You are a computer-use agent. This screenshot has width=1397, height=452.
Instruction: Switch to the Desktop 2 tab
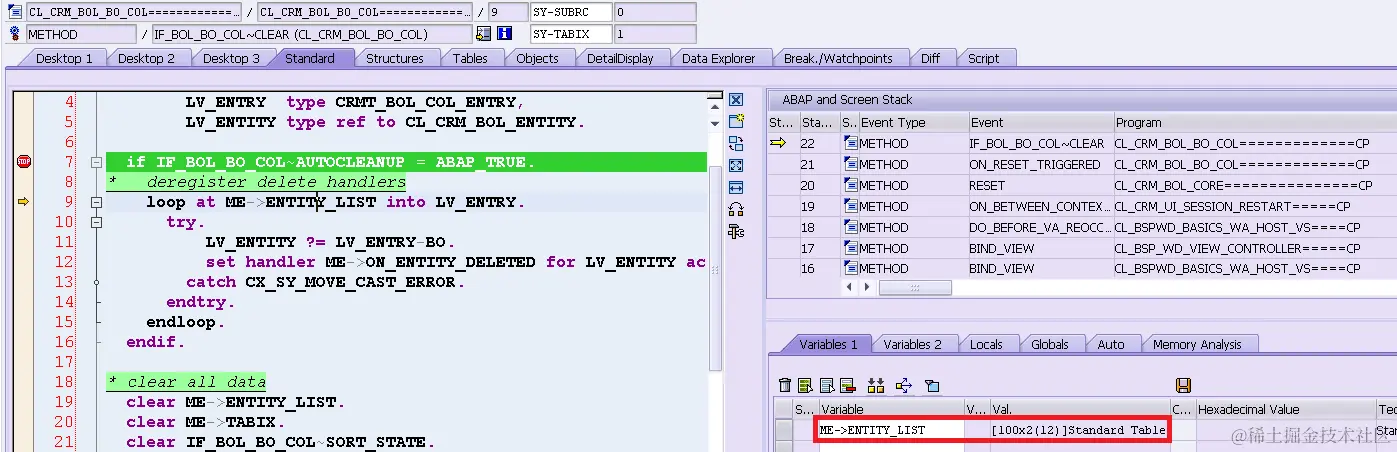[146, 58]
